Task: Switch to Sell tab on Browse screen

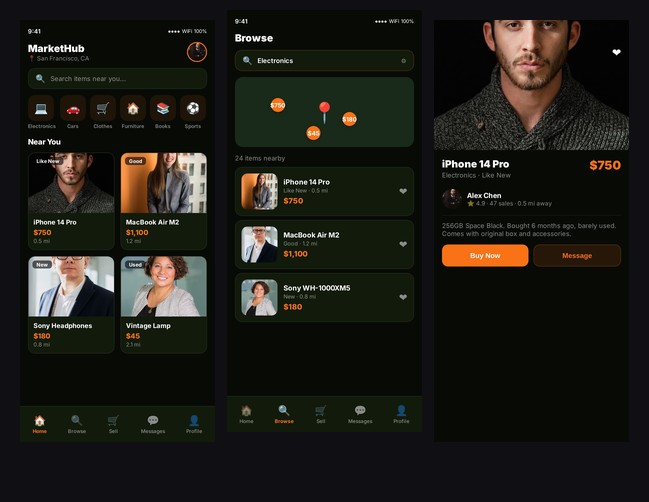Action: tap(321, 414)
